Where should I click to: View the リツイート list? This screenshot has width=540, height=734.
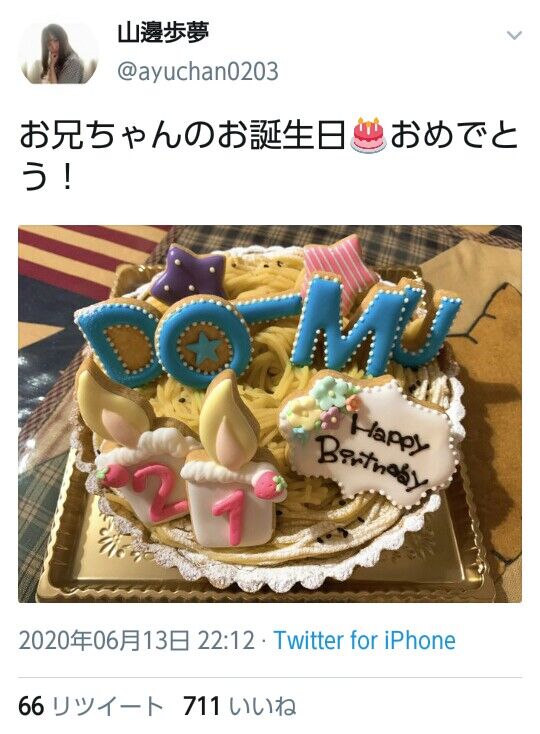(91, 706)
